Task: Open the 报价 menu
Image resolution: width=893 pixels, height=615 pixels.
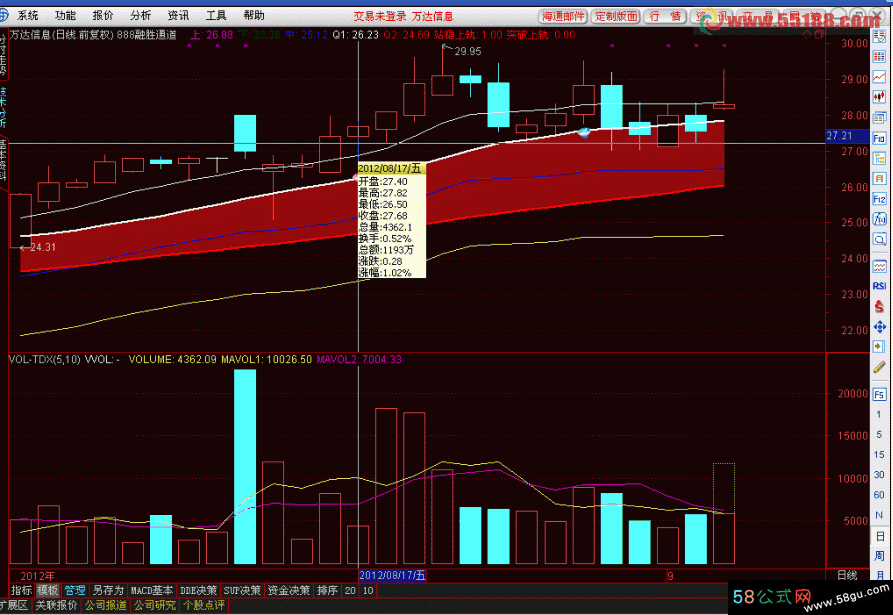Action: point(103,15)
